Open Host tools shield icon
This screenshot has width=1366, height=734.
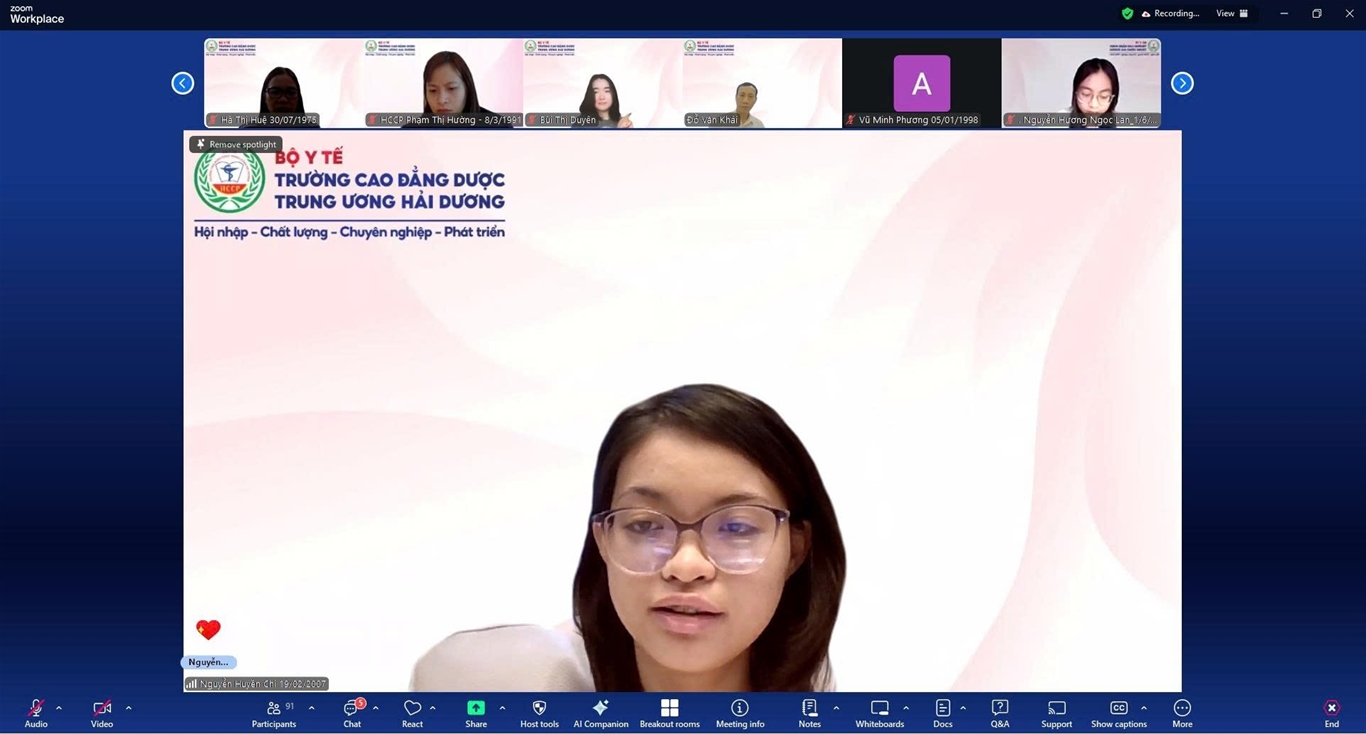539,709
